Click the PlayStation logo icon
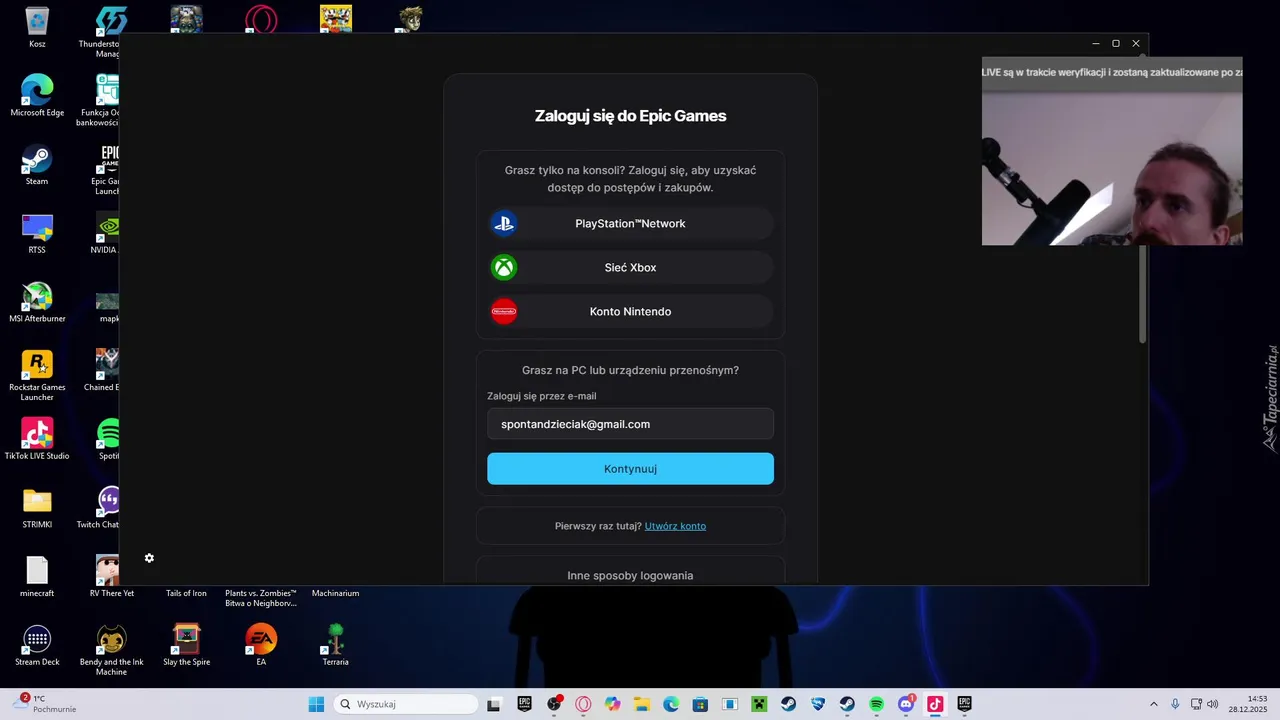The height and width of the screenshot is (720, 1280). point(504,224)
